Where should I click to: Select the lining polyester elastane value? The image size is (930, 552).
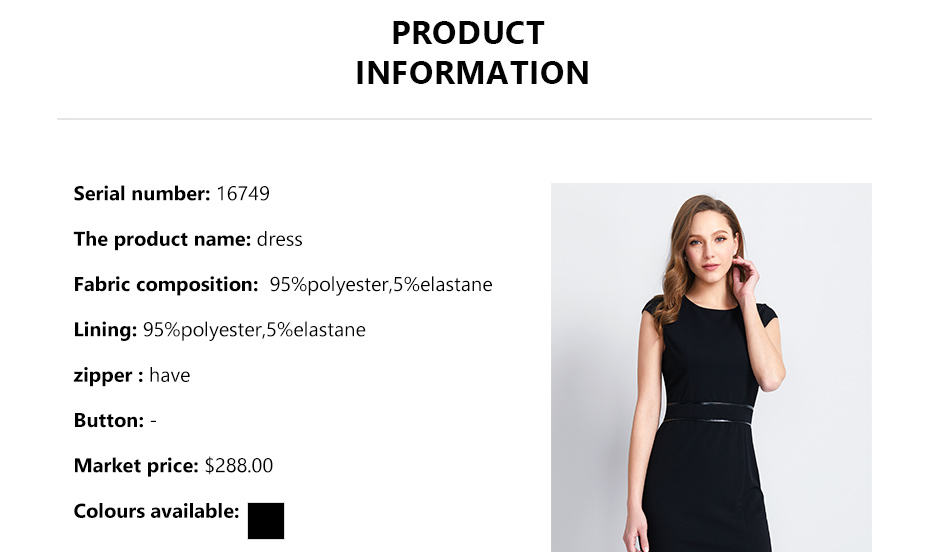pyautogui.click(x=254, y=330)
